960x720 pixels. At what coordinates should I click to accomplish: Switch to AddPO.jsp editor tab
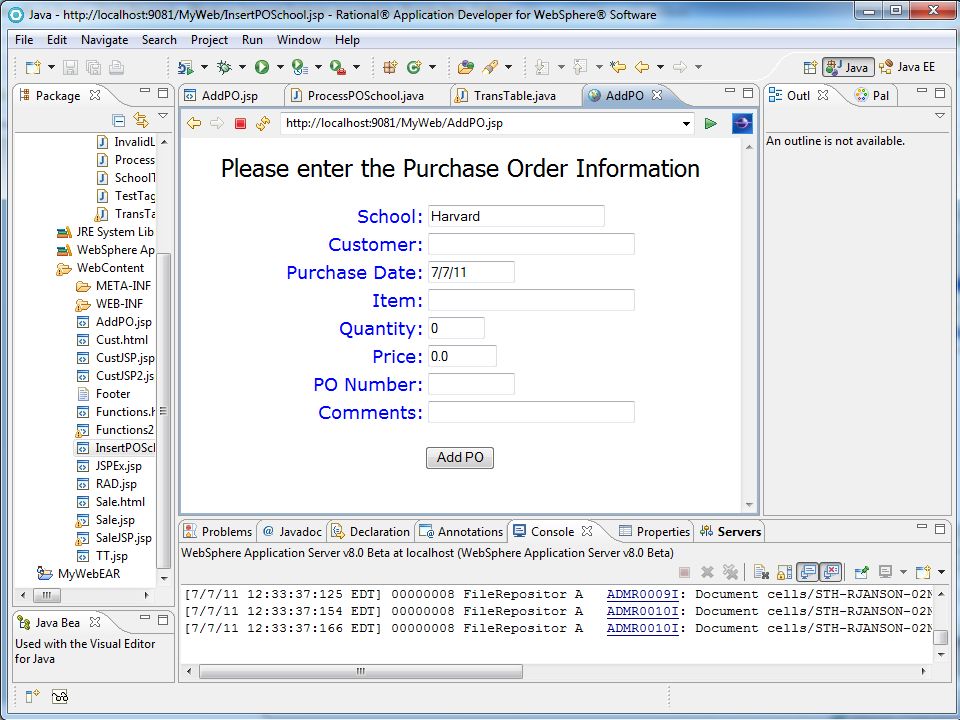(x=230, y=96)
